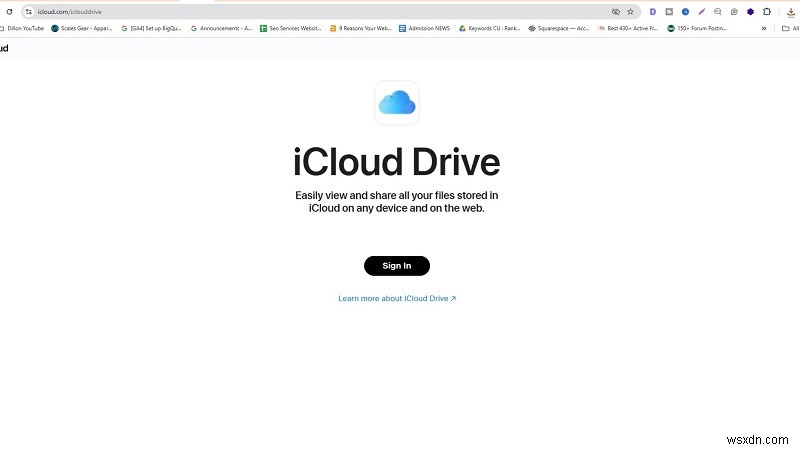Open Best 430+ Active bookmark
Screen dimensions: 800x450
point(628,29)
